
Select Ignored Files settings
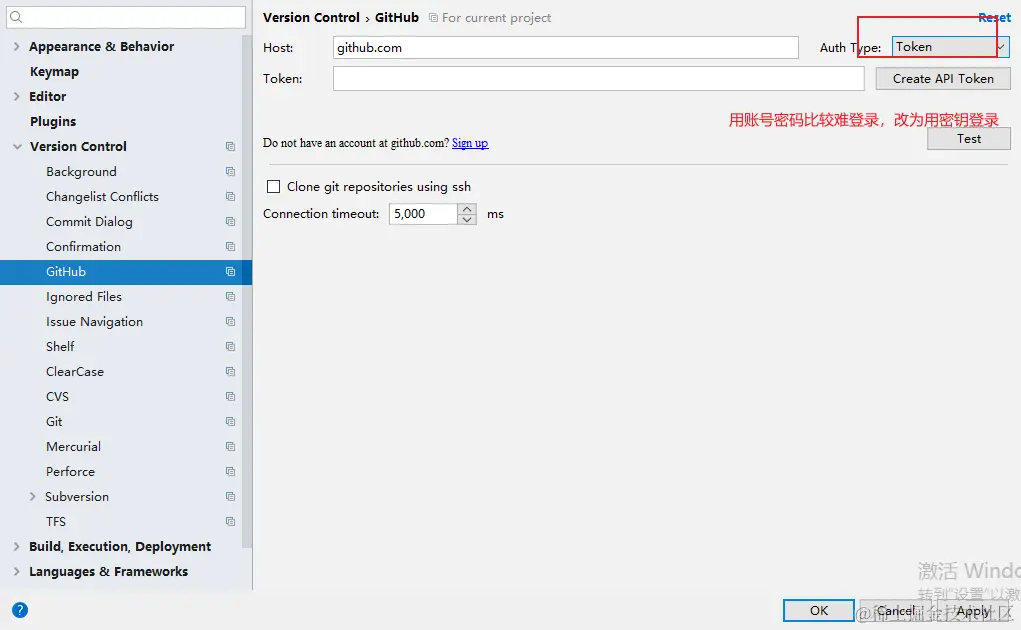tap(84, 297)
